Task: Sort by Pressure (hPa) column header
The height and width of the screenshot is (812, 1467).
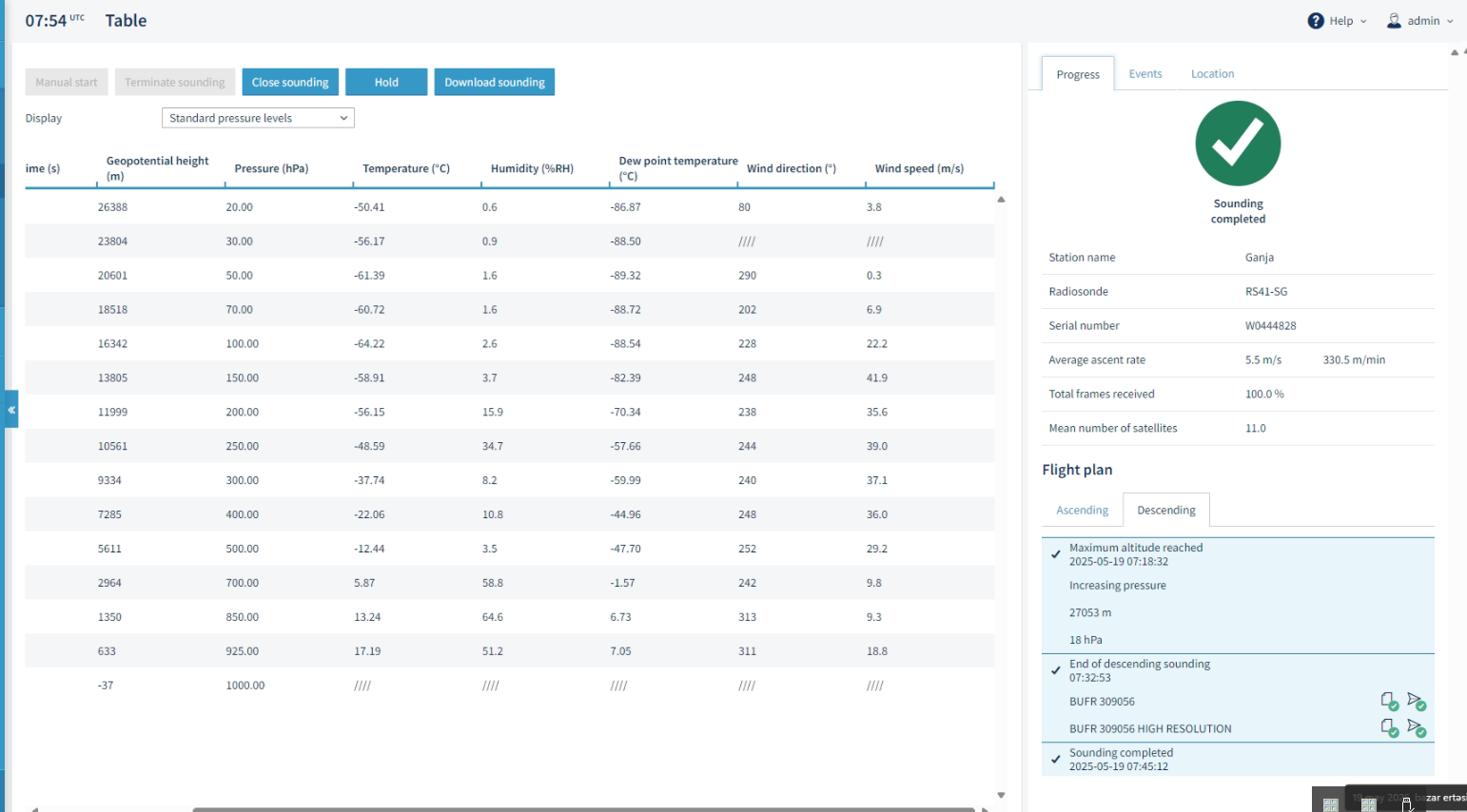Action: pos(271,169)
